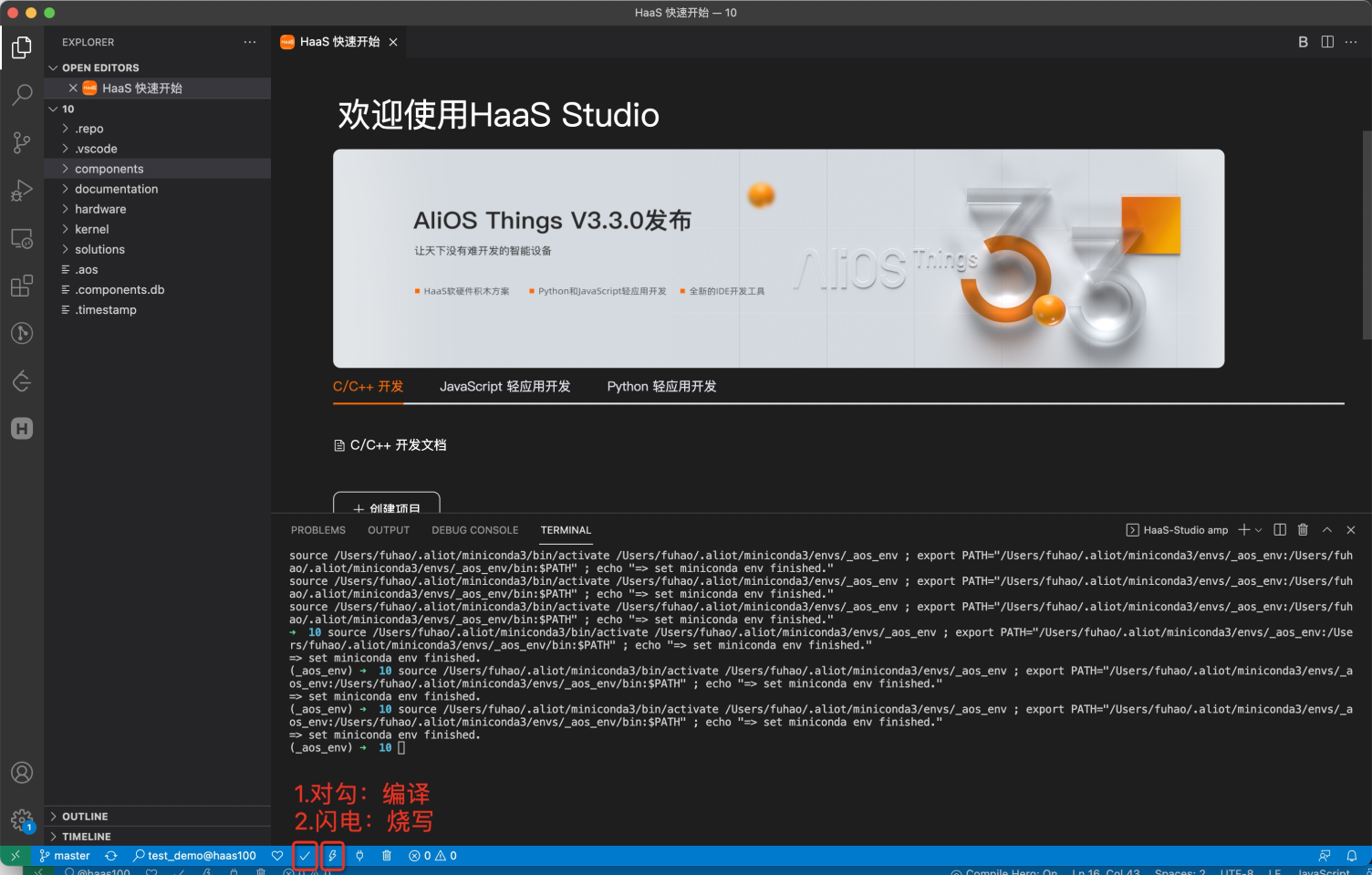The image size is (1372, 875).
Task: Click the welcome page vertical scrollbar
Action: [1367, 234]
